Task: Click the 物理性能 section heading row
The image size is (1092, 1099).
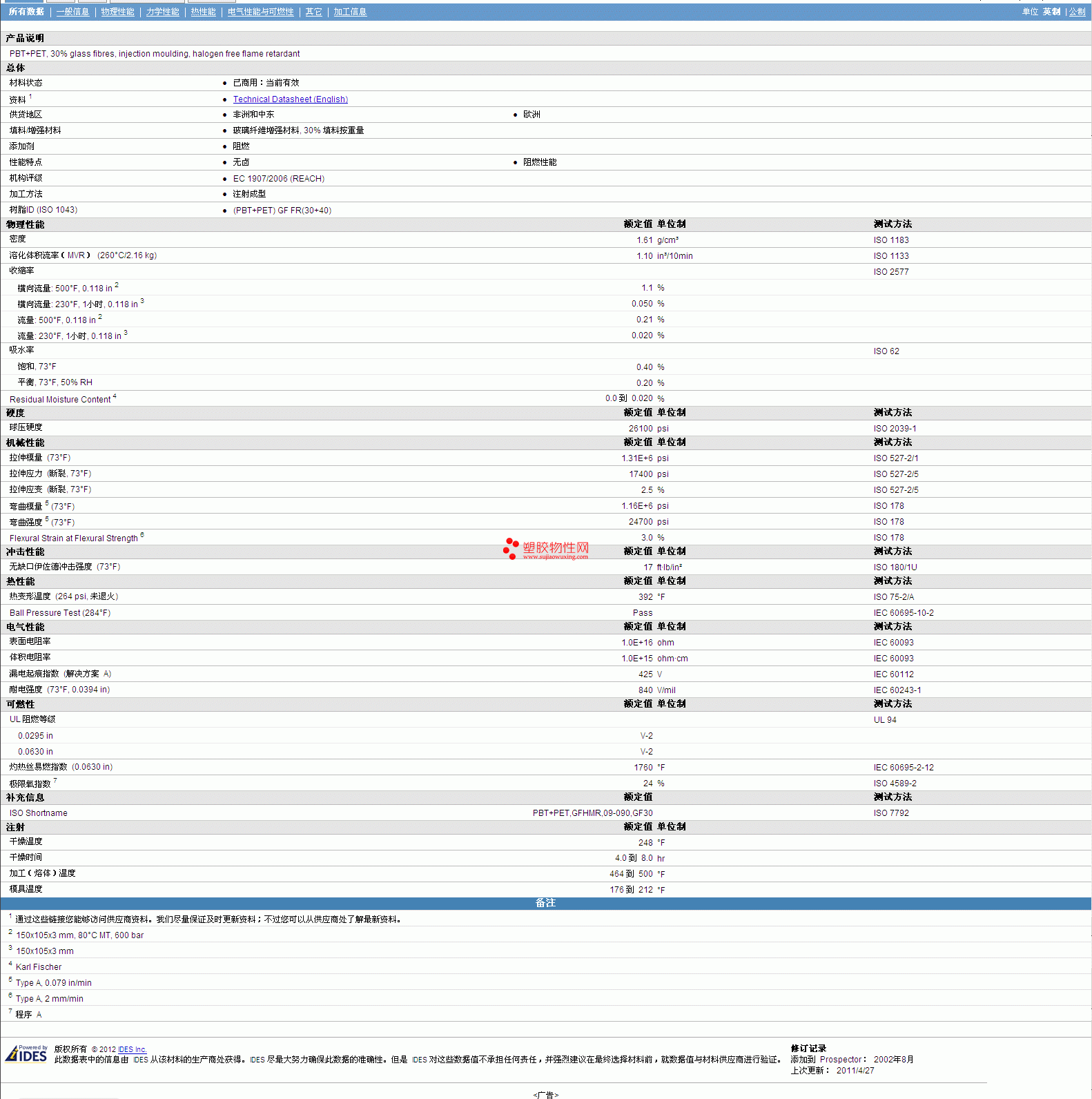Action: [26, 224]
